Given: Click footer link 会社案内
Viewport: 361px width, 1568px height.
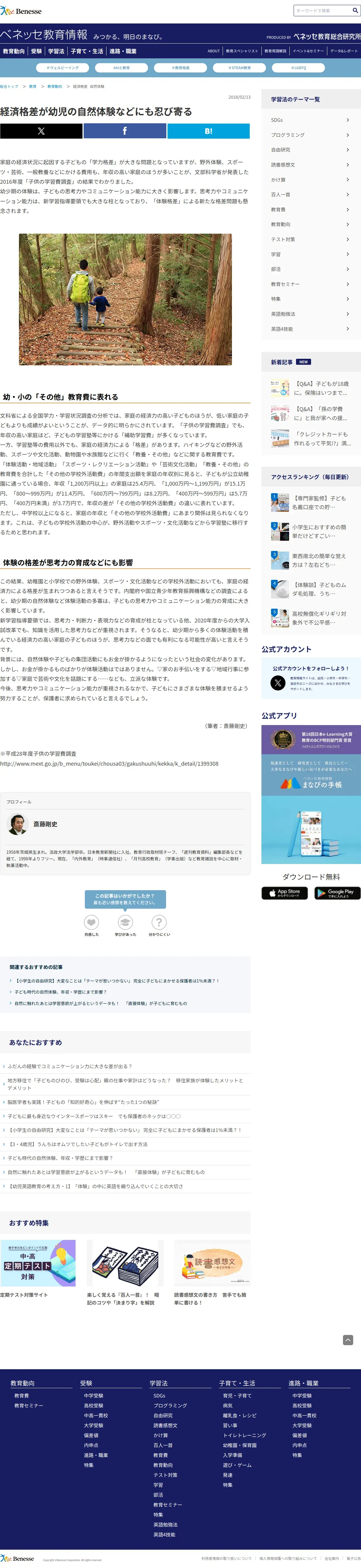Looking at the screenshot, I should (x=332, y=1559).
